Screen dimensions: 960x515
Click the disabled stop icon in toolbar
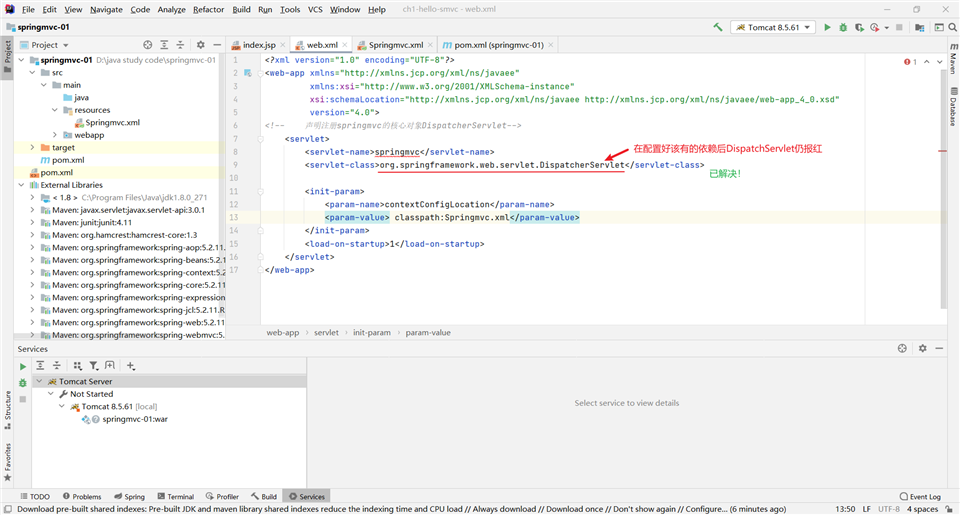point(899,28)
